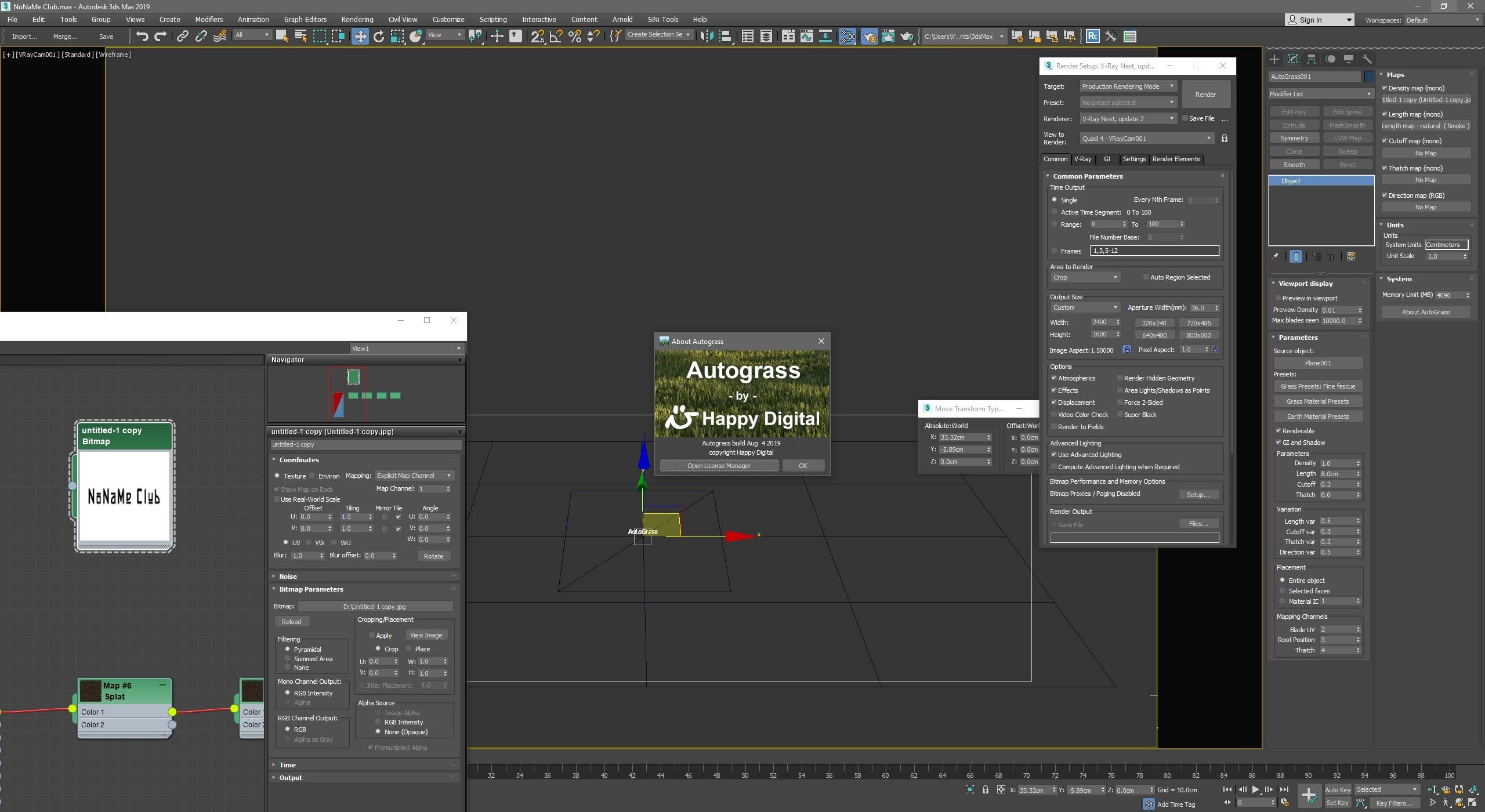
Task: Click OK in About Autograss dialog
Action: click(803, 466)
